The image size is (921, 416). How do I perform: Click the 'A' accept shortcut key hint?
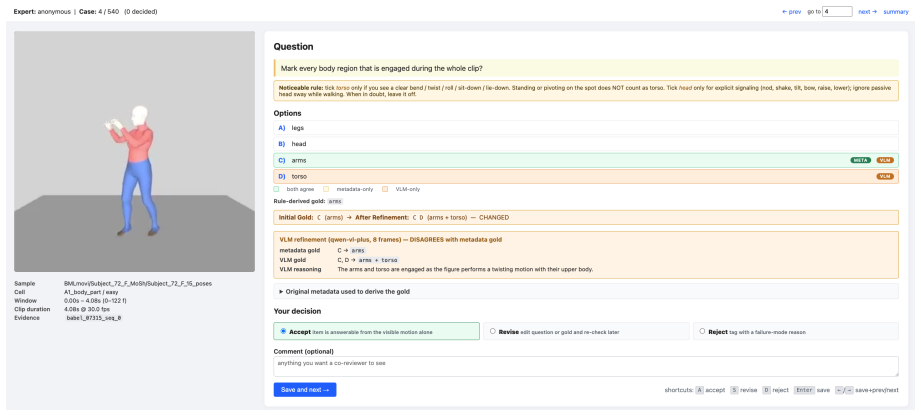click(699, 390)
